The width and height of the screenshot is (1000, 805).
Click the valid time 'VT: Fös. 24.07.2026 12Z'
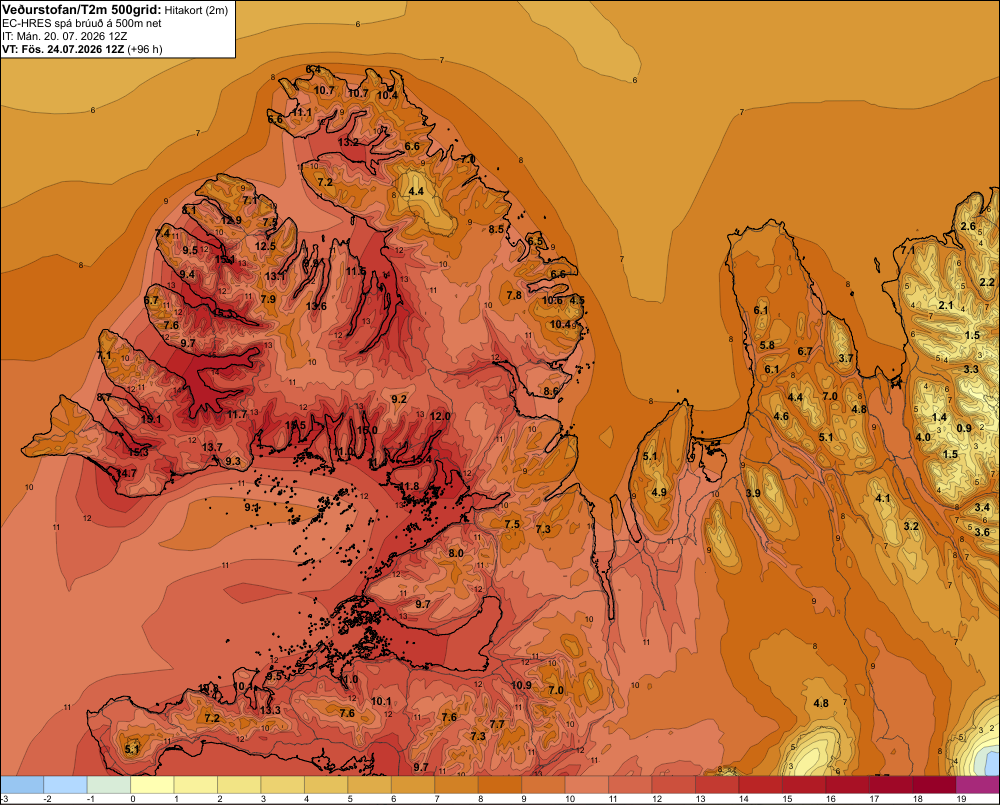point(63,49)
